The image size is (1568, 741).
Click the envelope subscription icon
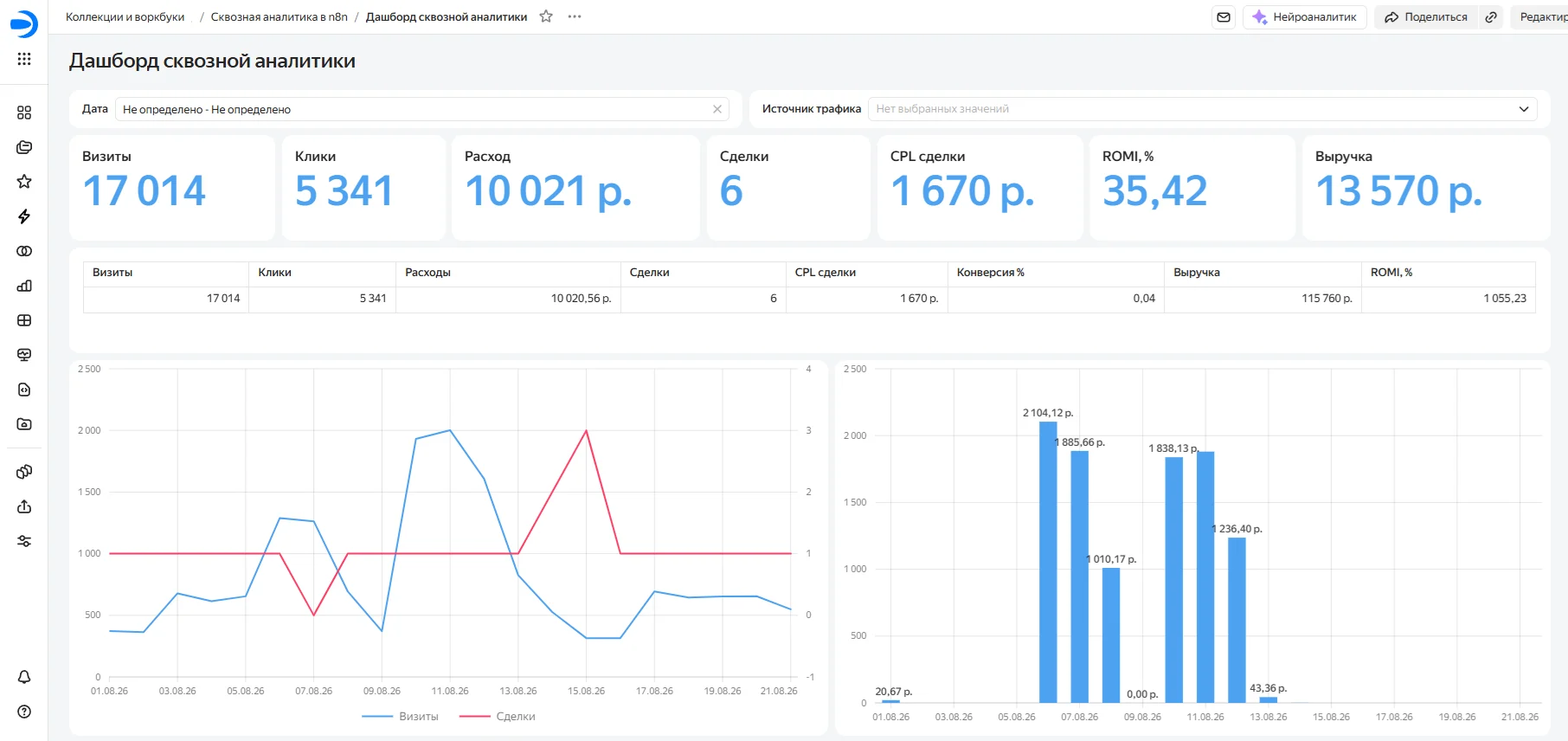coord(1224,17)
